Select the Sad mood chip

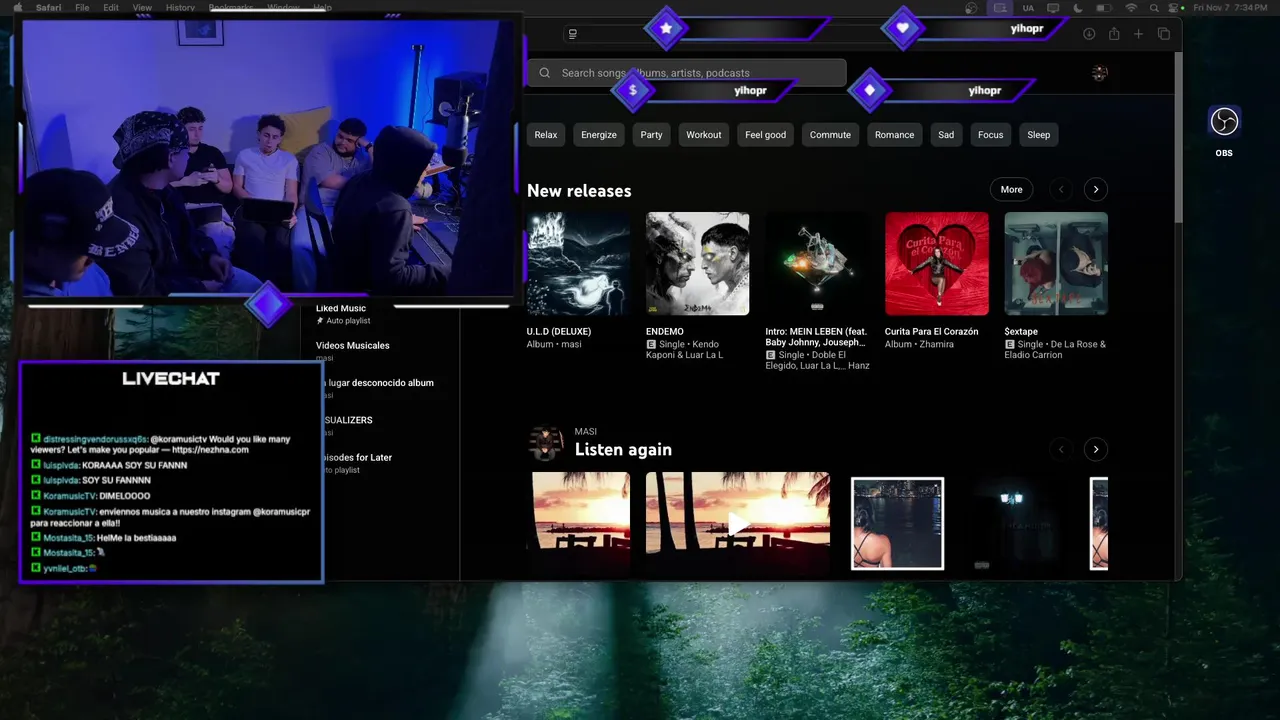coord(946,135)
